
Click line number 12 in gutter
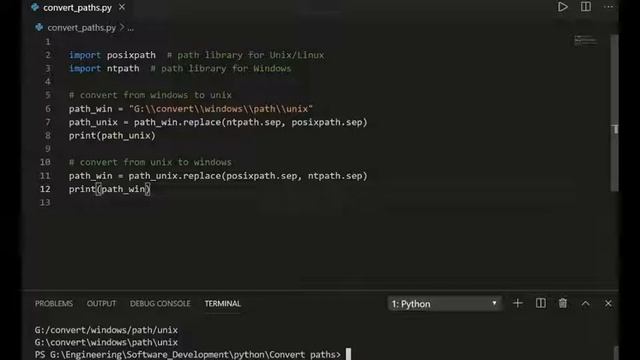coord(45,189)
